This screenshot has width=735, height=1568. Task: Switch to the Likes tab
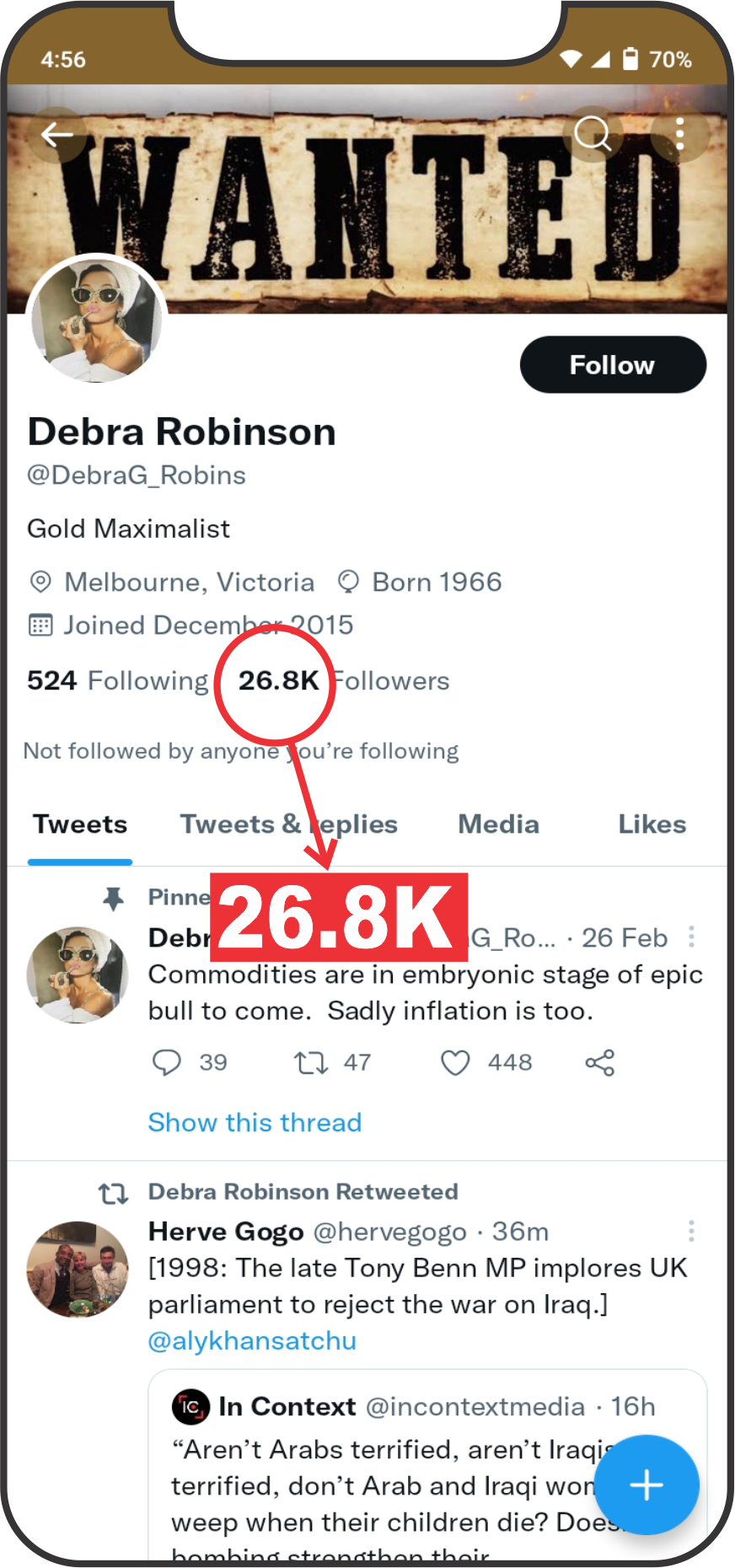tap(652, 824)
